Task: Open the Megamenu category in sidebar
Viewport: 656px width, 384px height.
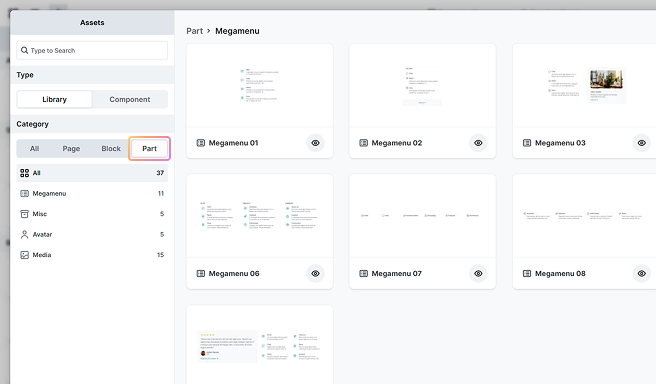Action: 92,193
